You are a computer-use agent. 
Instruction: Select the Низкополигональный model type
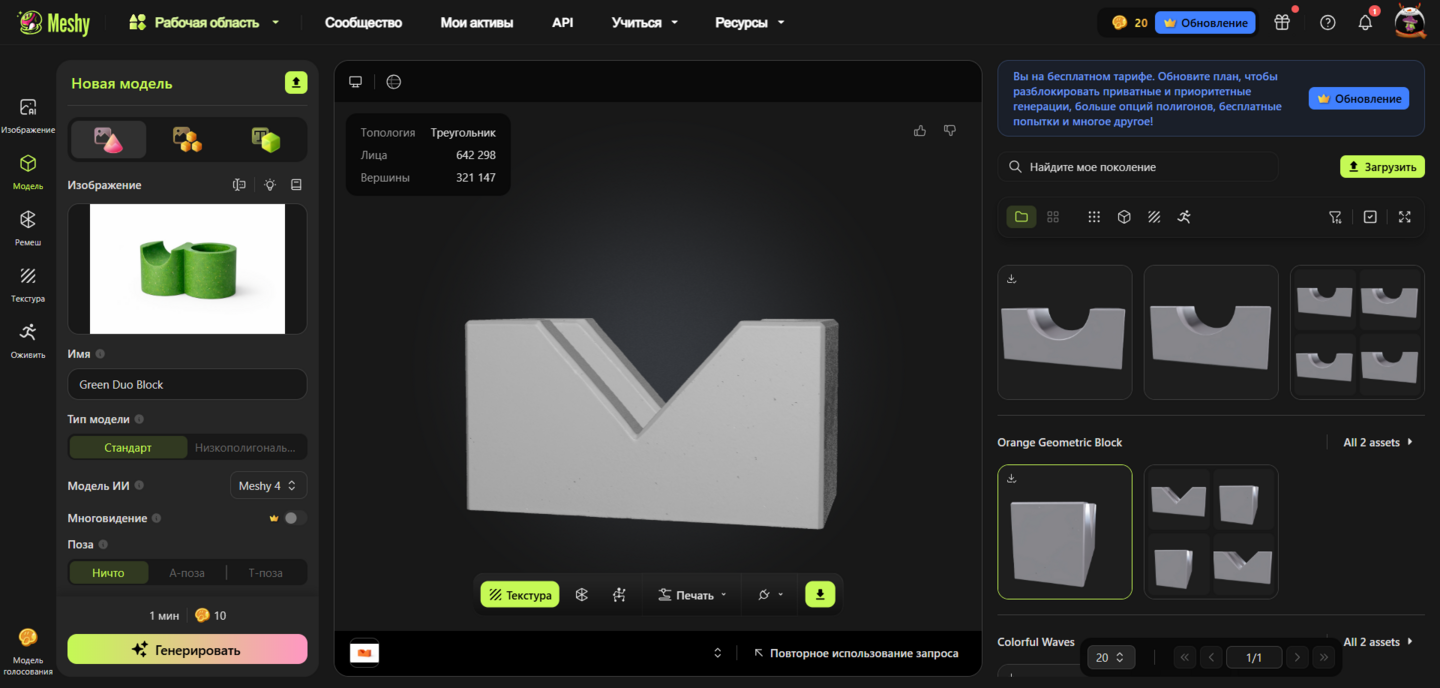pos(246,448)
